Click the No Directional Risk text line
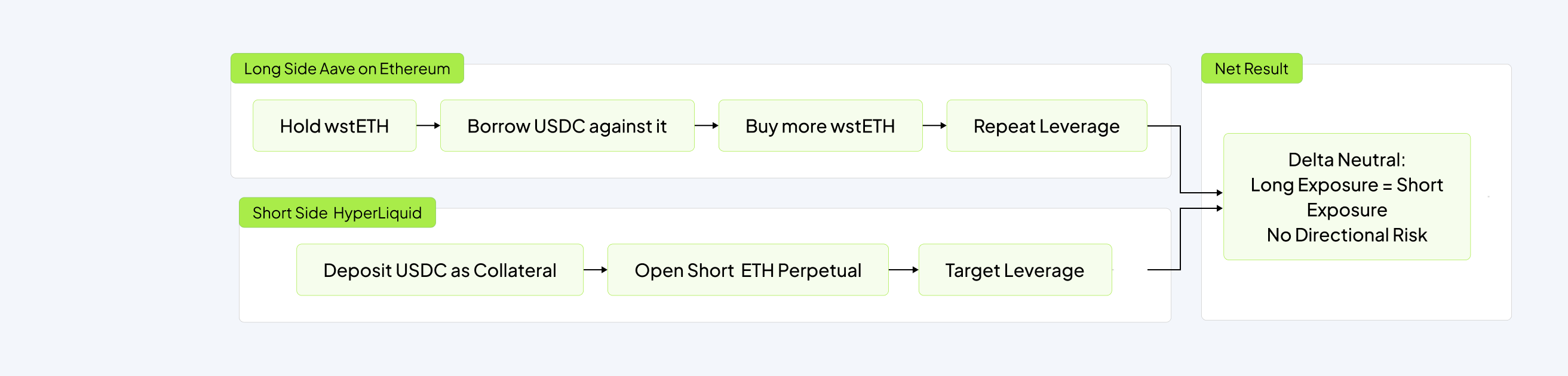 tap(1346, 235)
